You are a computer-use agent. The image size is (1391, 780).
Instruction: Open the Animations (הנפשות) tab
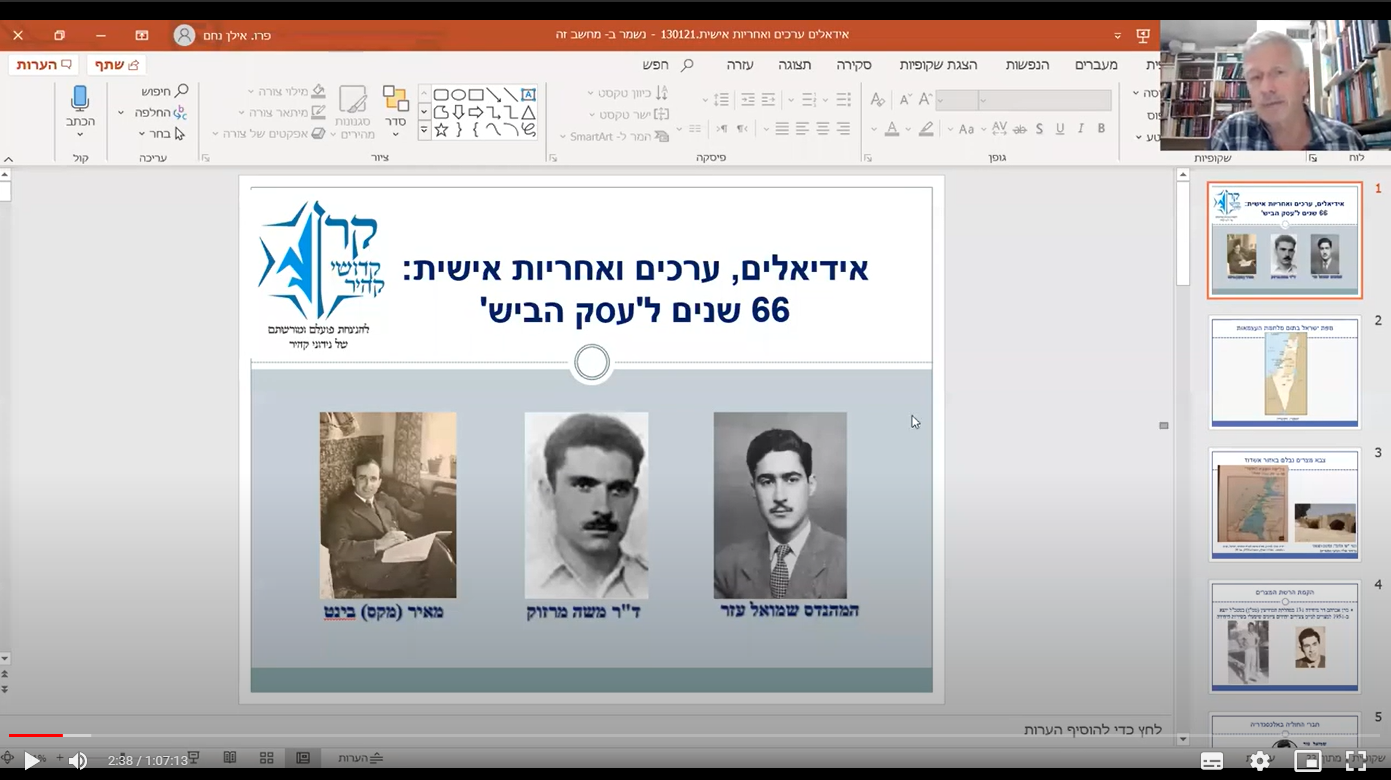[1027, 64]
